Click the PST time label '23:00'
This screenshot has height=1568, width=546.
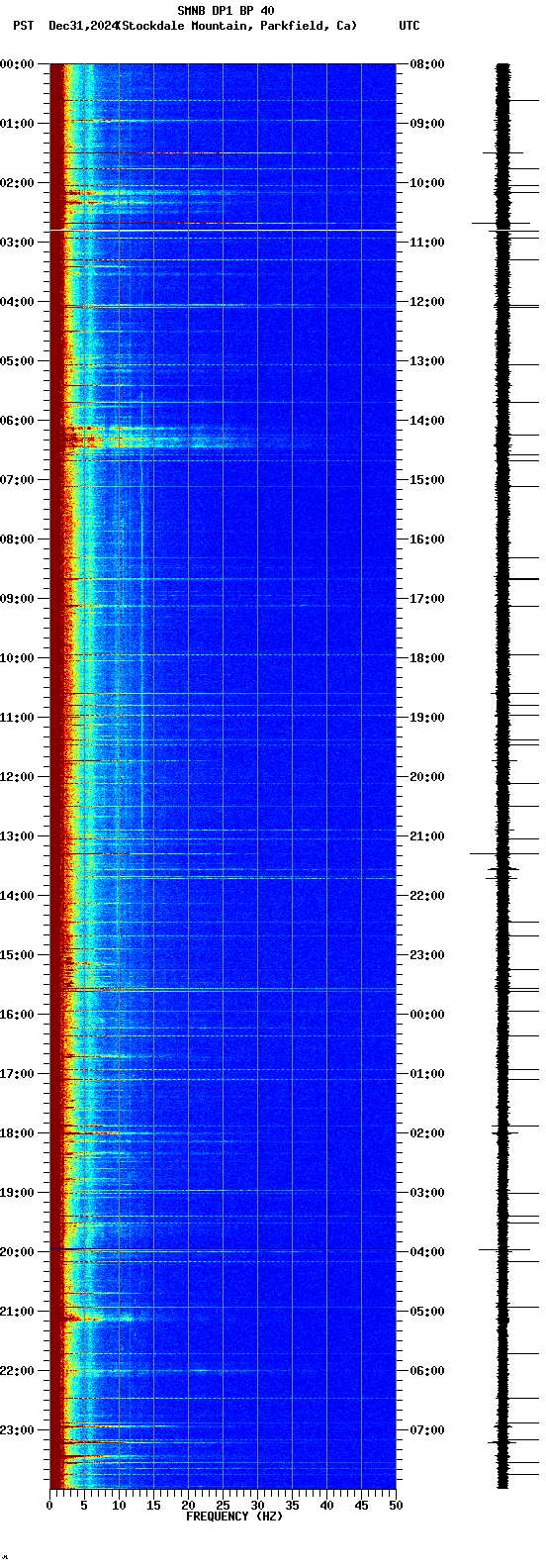17,1430
